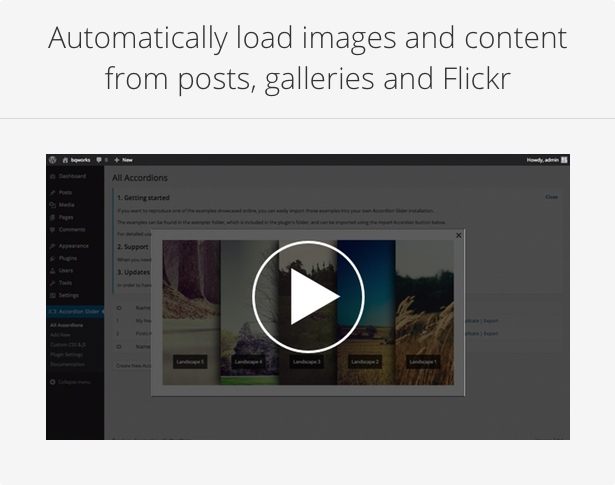The height and width of the screenshot is (485, 615).
Task: Close the preview lightbox with X
Action: tap(459, 235)
